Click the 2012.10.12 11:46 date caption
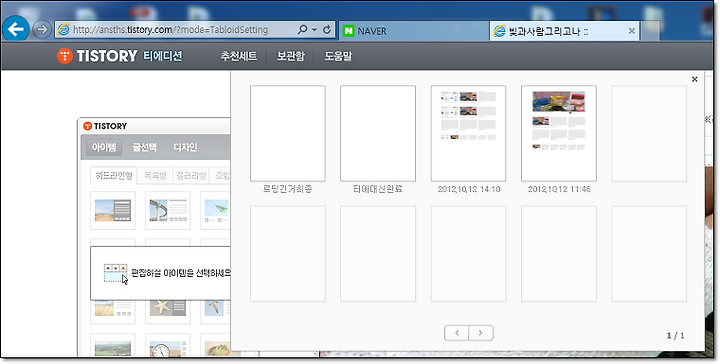720x364 pixels. pyautogui.click(x=559, y=189)
